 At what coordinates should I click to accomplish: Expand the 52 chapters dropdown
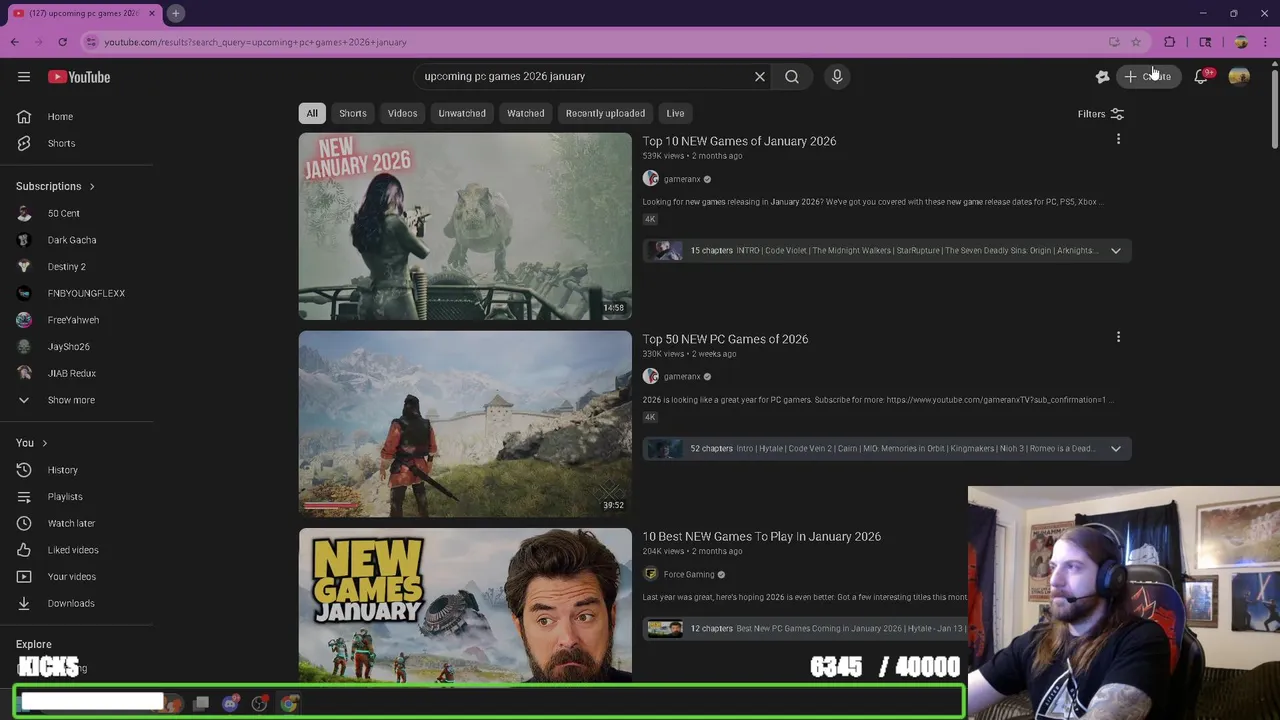click(x=1115, y=448)
